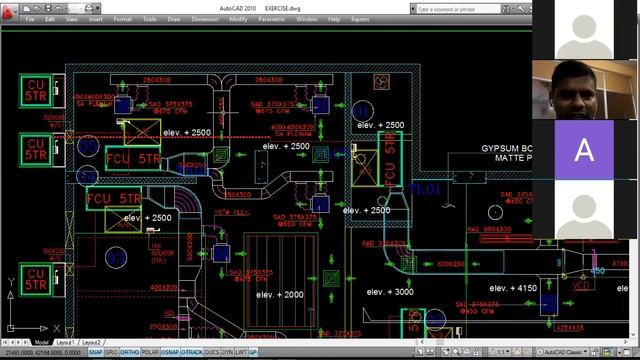640x360 pixels.
Task: Toggle POLAR tracking in status bar
Action: point(150,352)
